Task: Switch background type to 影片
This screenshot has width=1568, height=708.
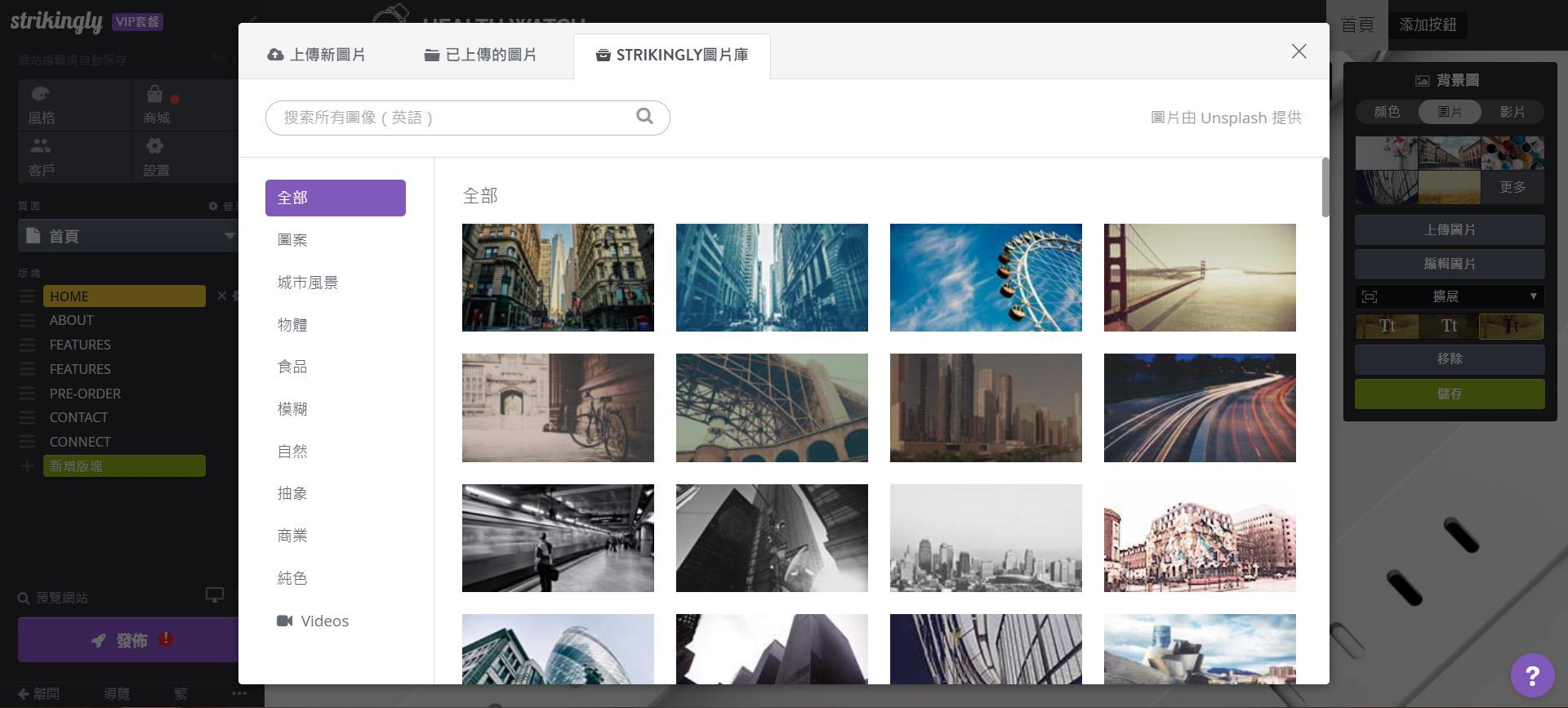Action: pyautogui.click(x=1512, y=112)
